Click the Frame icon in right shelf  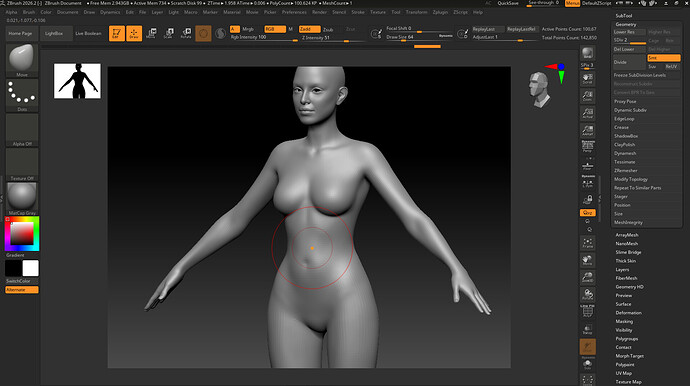tap(587, 243)
